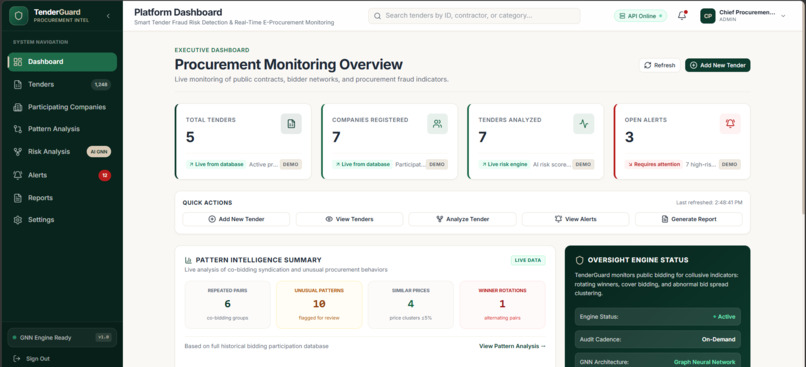Image resolution: width=806 pixels, height=367 pixels.
Task: Click the Risk Analysis network icon
Action: pyautogui.click(x=18, y=152)
